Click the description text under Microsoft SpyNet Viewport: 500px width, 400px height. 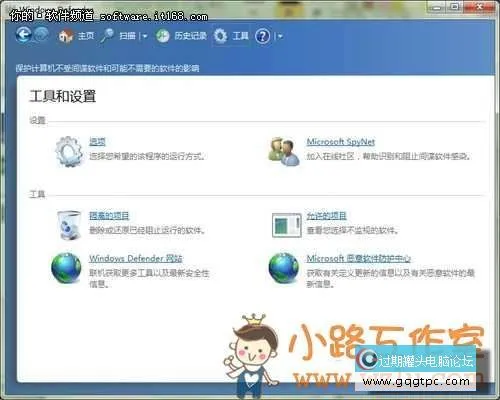[x=389, y=156]
